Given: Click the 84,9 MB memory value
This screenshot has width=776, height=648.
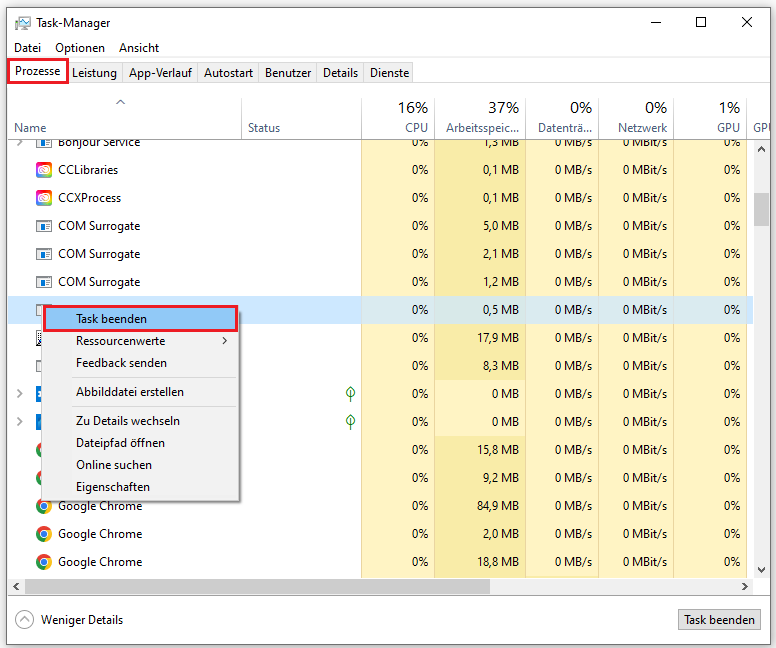Looking at the screenshot, I should (497, 506).
